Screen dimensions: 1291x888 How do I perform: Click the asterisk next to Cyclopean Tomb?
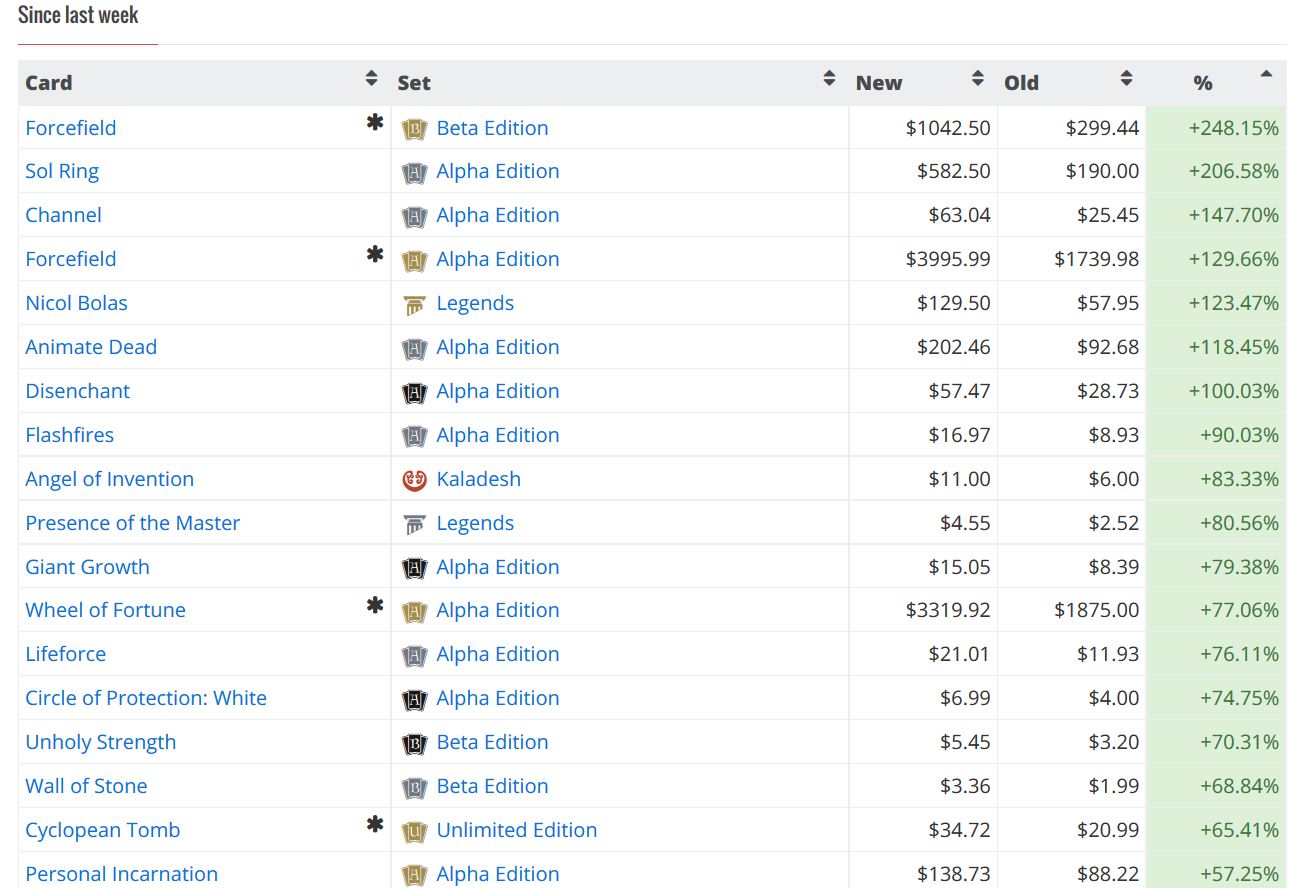click(375, 826)
